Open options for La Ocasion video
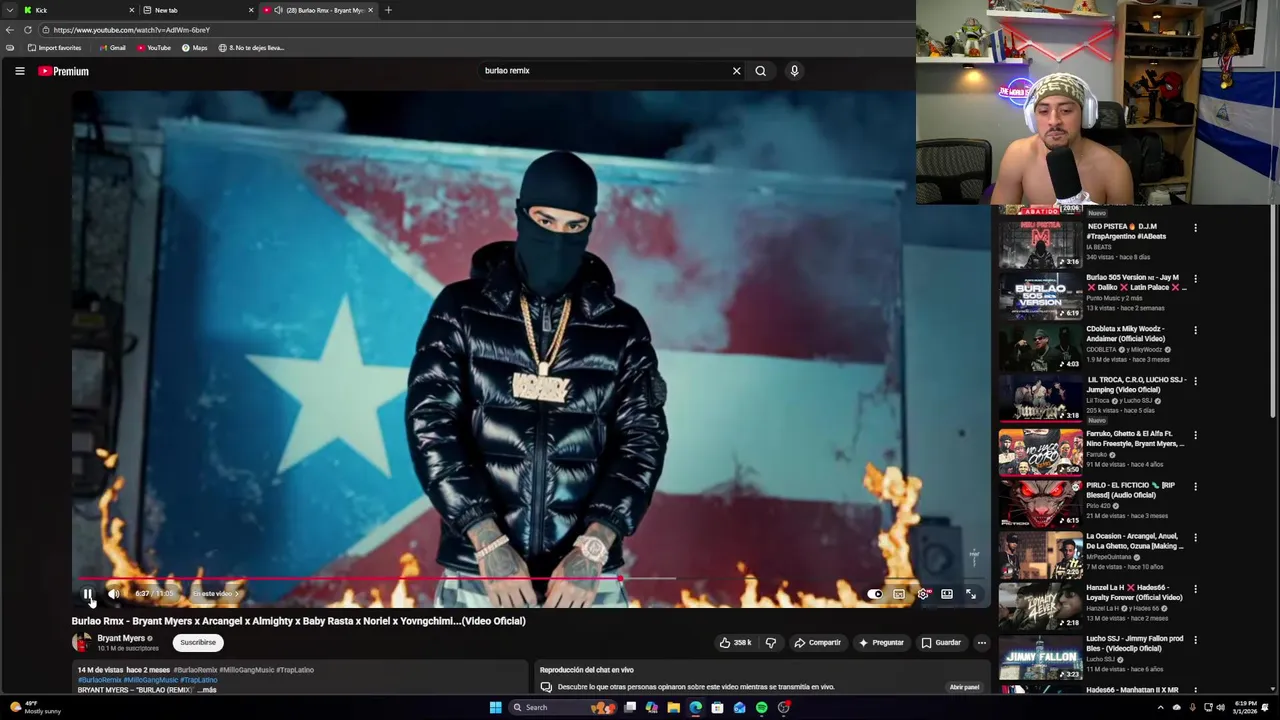 coord(1195,538)
